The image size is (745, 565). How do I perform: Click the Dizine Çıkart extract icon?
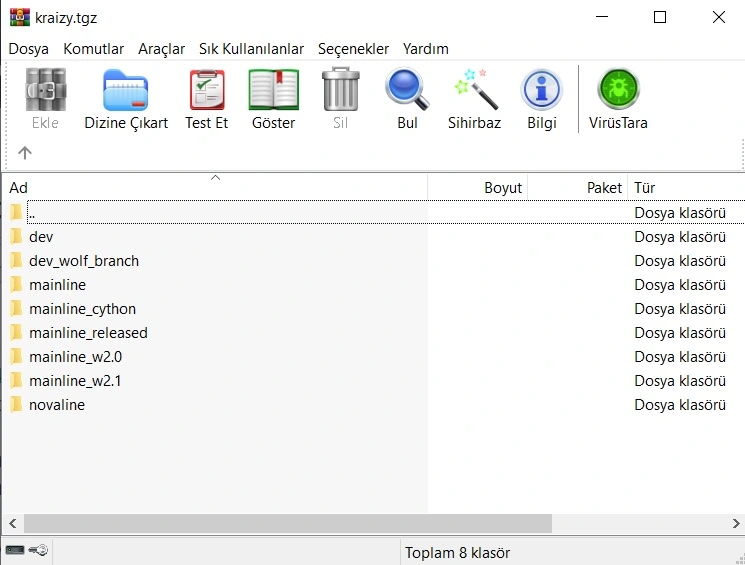point(126,91)
